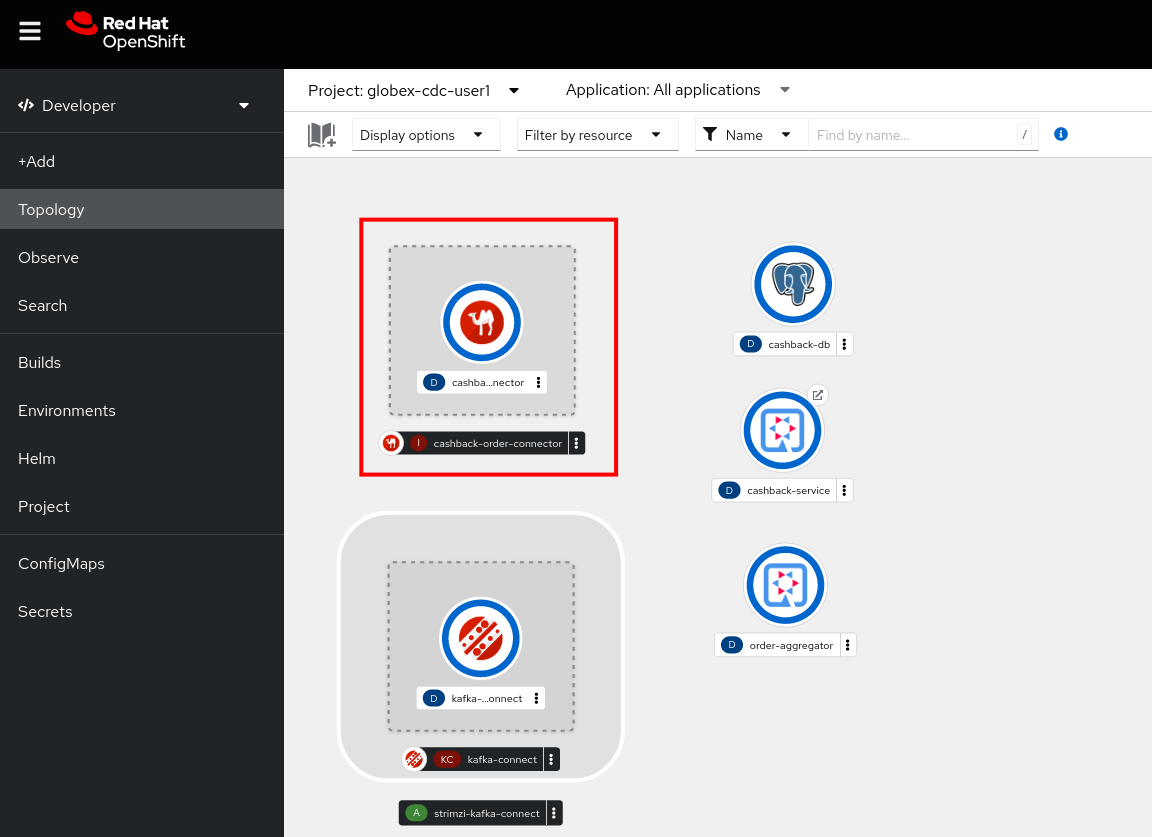The image size is (1152, 837).
Task: Click Strimzi icon beside KC kafka-connect label
Action: [414, 759]
